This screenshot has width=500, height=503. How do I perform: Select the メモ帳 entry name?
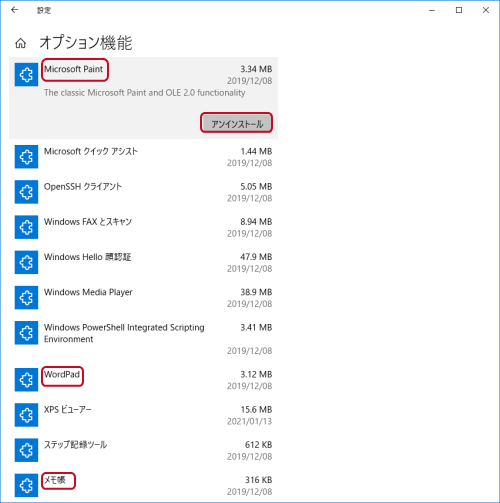tap(55, 480)
